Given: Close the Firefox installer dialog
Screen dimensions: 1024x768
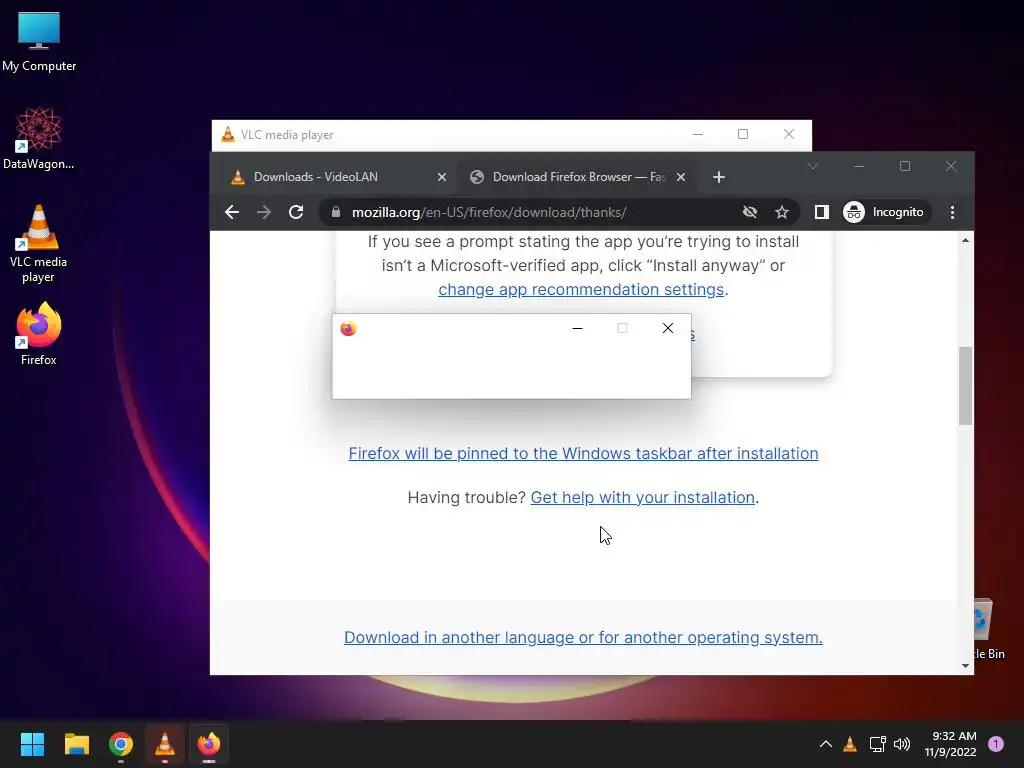Looking at the screenshot, I should coord(667,328).
